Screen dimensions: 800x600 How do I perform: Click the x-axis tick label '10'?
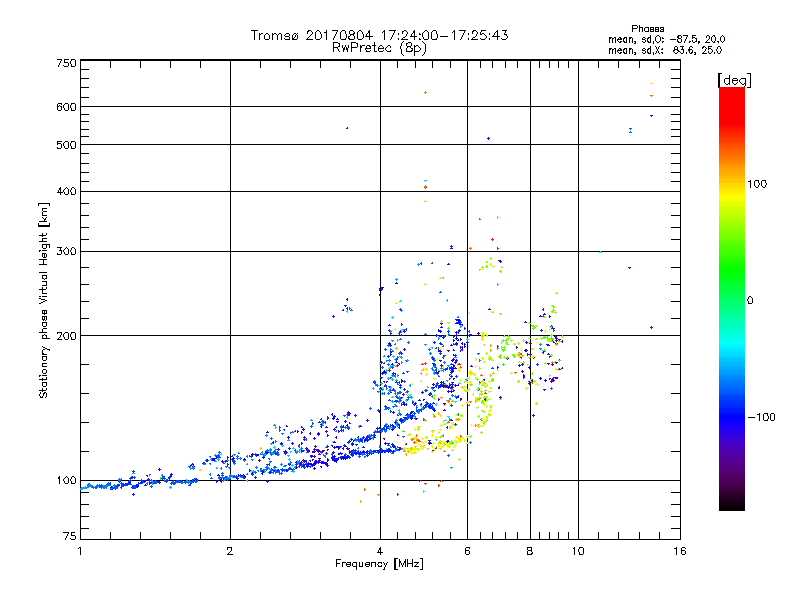578,551
